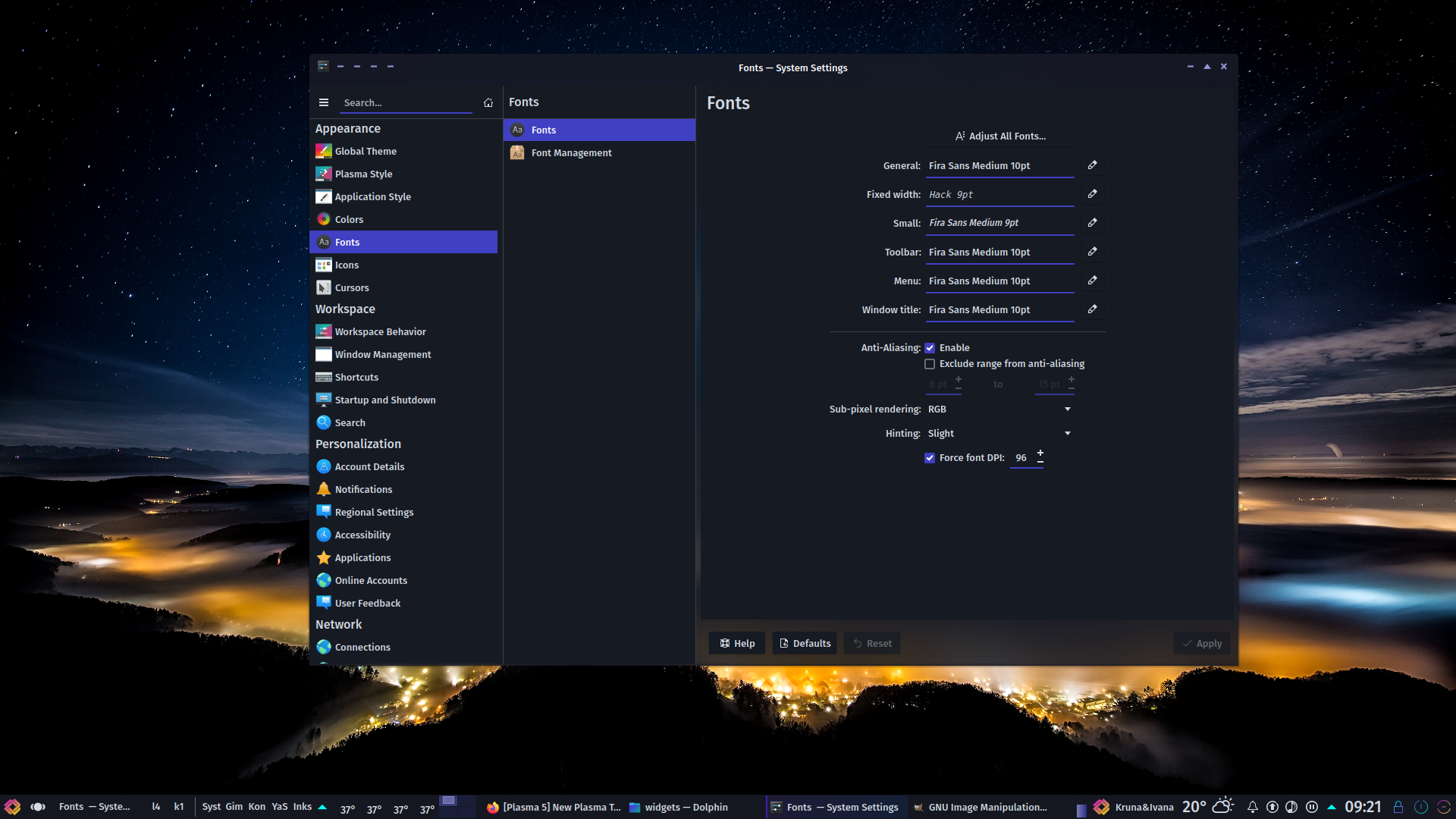Screen dimensions: 1456x819
Task: Open the application launcher at the panel's left end
Action: click(12, 807)
